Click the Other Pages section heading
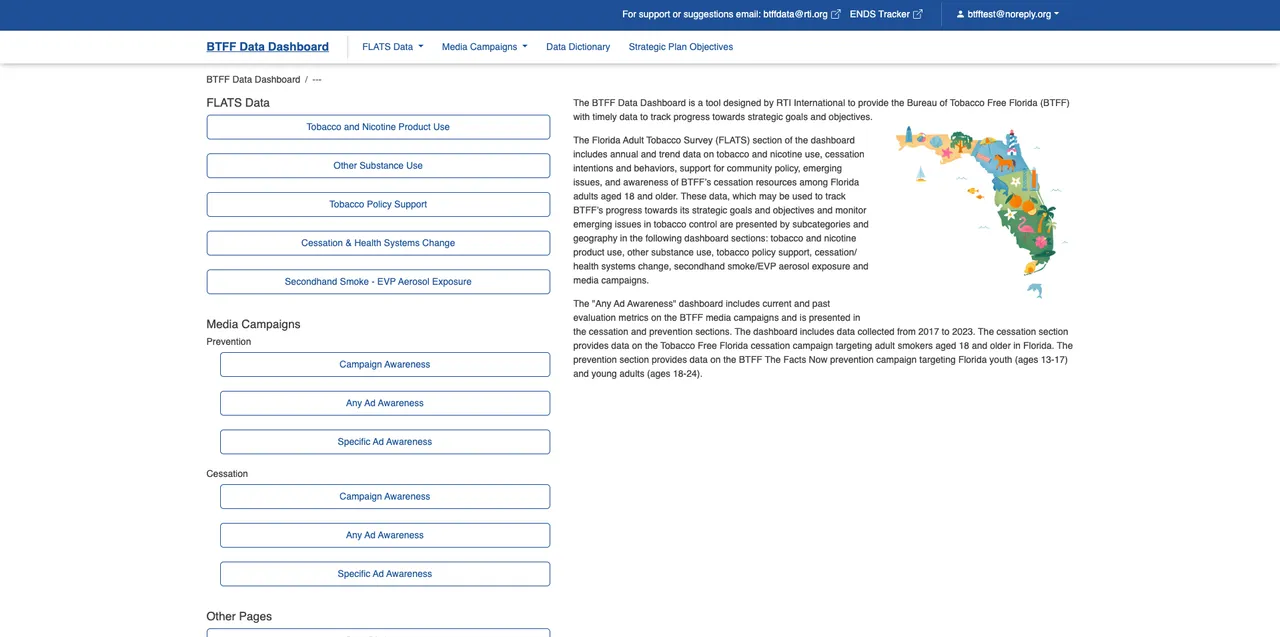Viewport: 1280px width, 637px height. (239, 617)
